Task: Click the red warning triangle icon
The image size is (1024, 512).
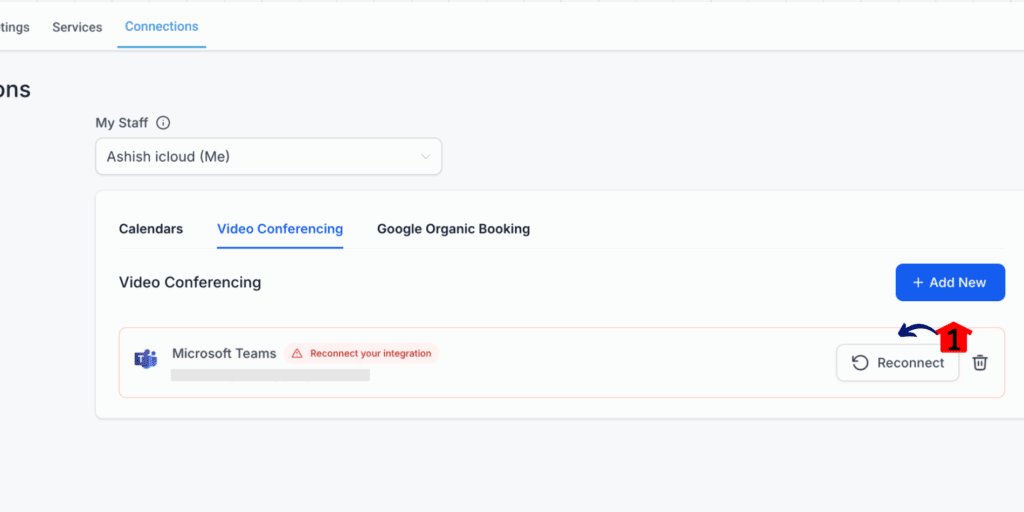Action: [297, 353]
